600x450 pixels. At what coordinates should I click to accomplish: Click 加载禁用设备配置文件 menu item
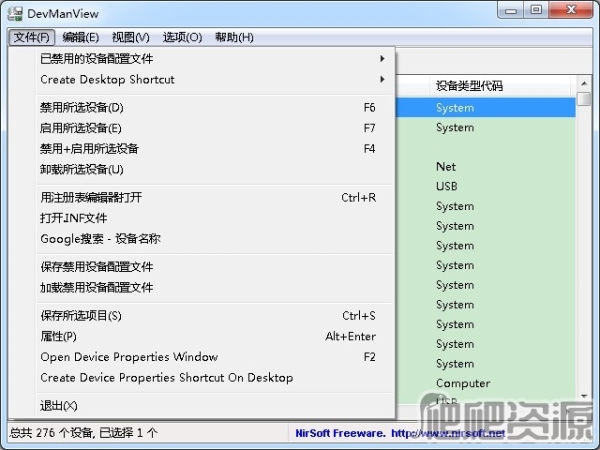click(x=97, y=288)
